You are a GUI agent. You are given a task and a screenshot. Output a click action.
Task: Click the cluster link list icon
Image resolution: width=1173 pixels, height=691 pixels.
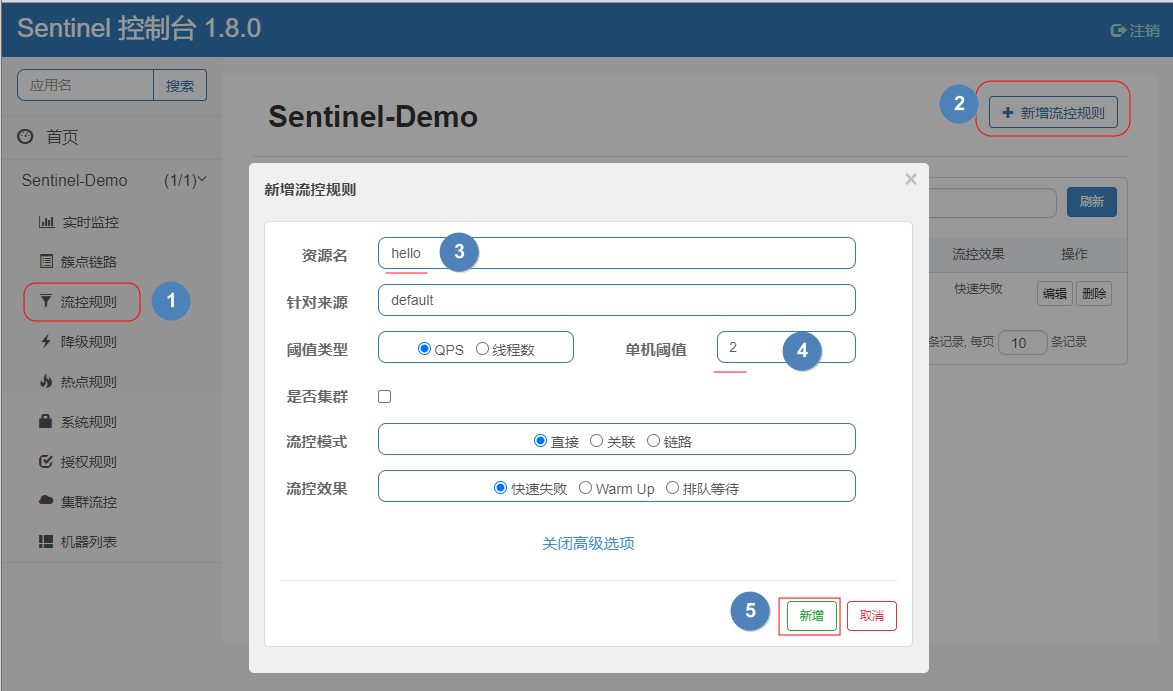click(x=46, y=262)
